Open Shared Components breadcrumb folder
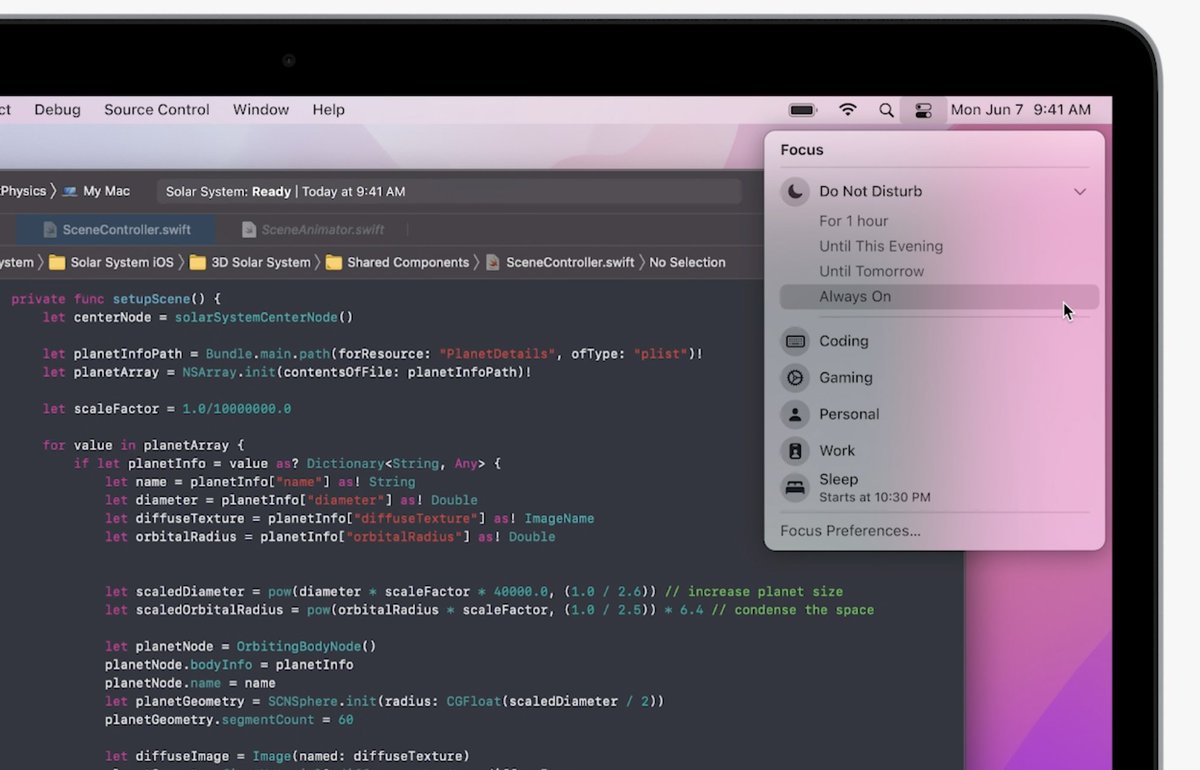This screenshot has width=1200, height=770. coord(397,262)
